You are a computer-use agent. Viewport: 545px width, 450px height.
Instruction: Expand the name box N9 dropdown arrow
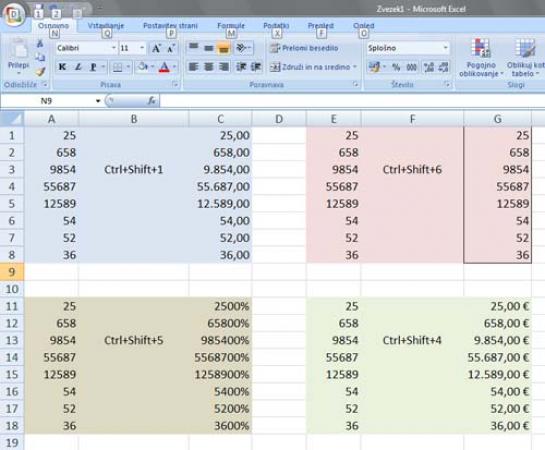pyautogui.click(x=98, y=101)
